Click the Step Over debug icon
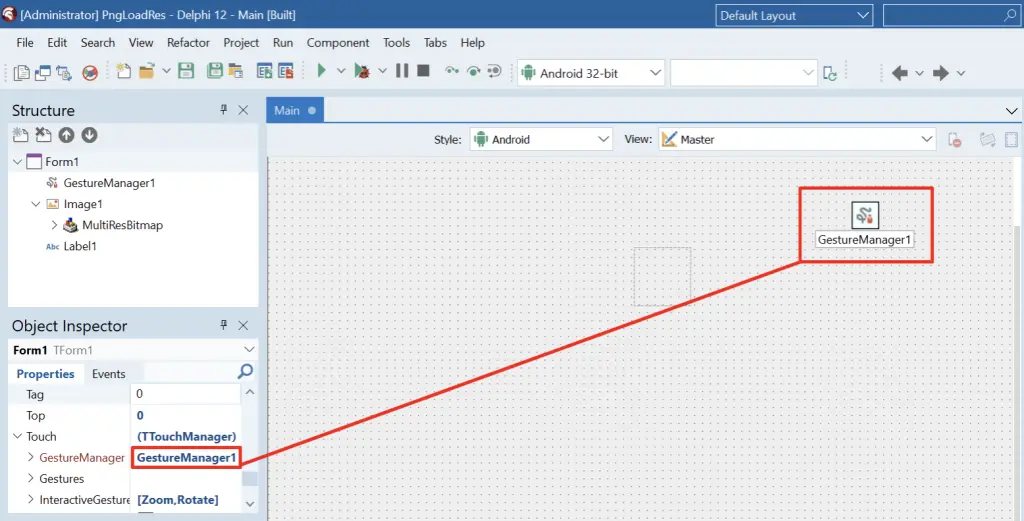This screenshot has height=521, width=1024. click(x=473, y=71)
